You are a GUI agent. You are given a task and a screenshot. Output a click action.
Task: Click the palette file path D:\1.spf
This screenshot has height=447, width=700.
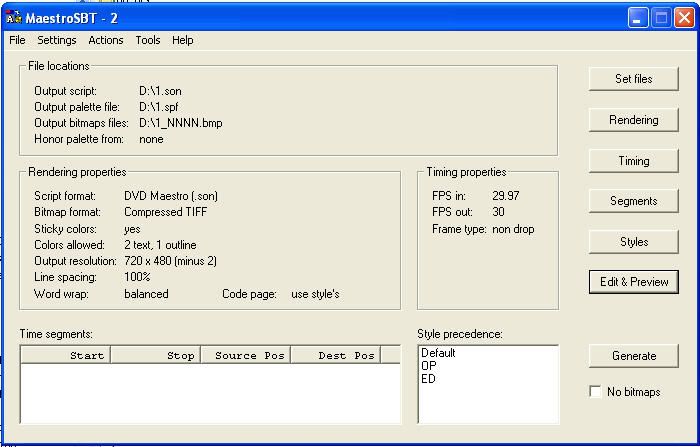(x=158, y=107)
